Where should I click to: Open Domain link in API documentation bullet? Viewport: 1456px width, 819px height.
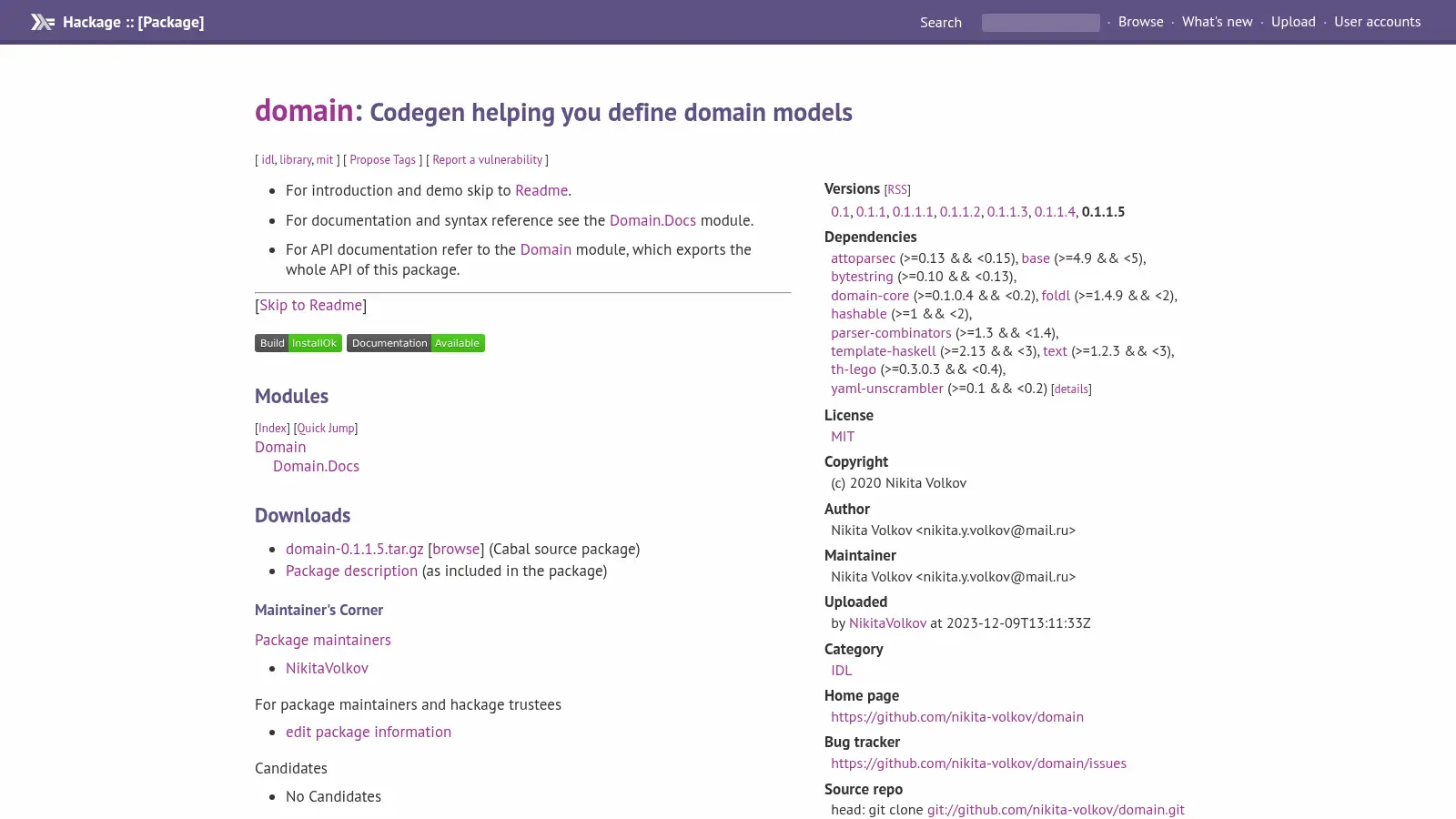(545, 250)
